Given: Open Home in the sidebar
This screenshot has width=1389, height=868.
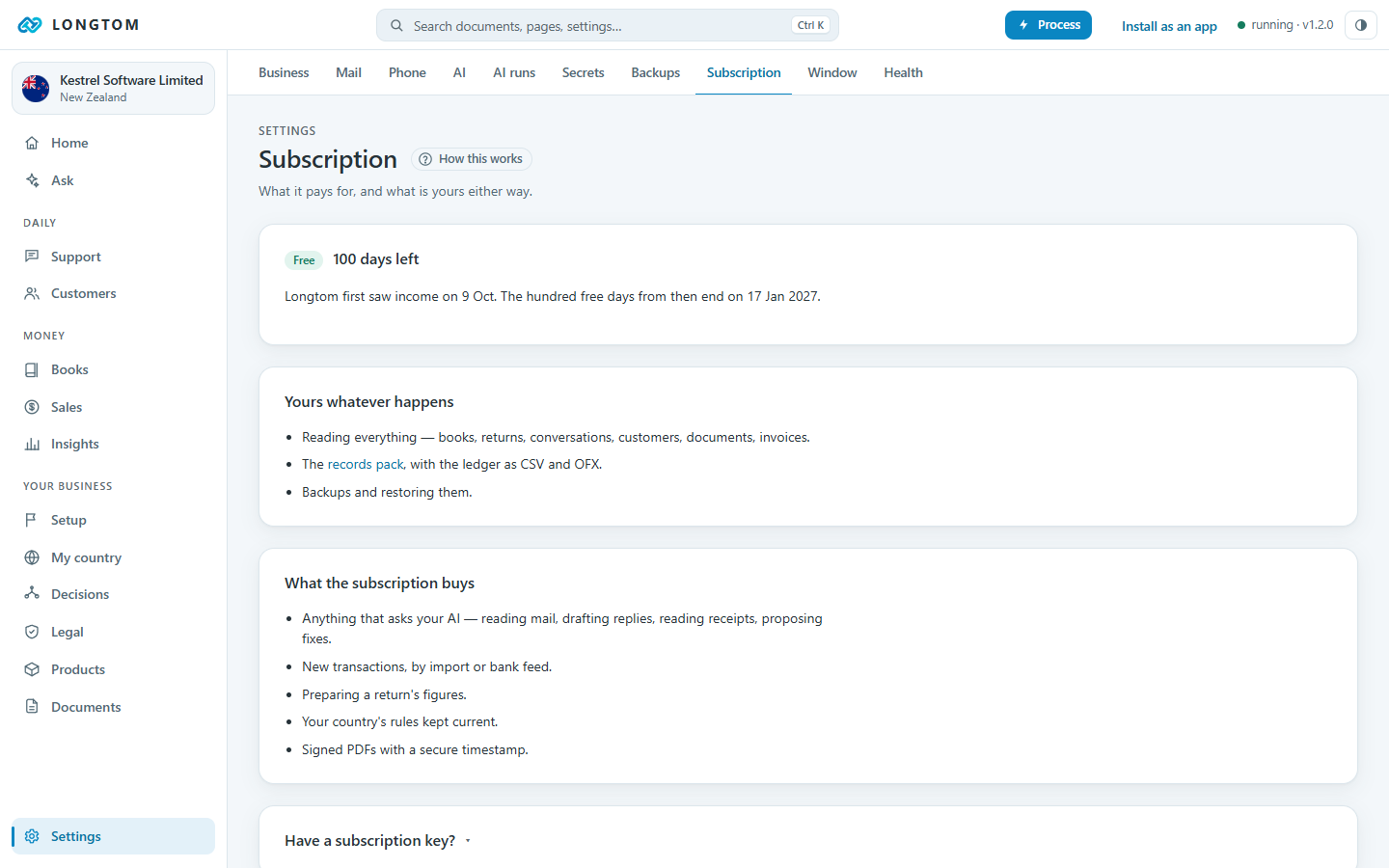Looking at the screenshot, I should coord(113,143).
